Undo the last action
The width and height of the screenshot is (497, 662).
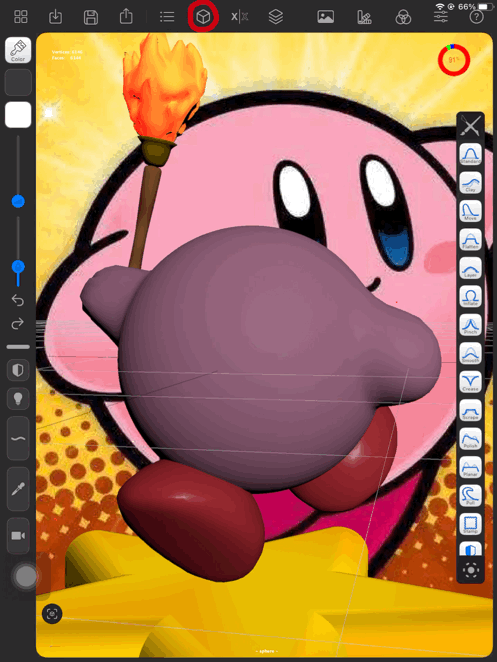pos(18,300)
